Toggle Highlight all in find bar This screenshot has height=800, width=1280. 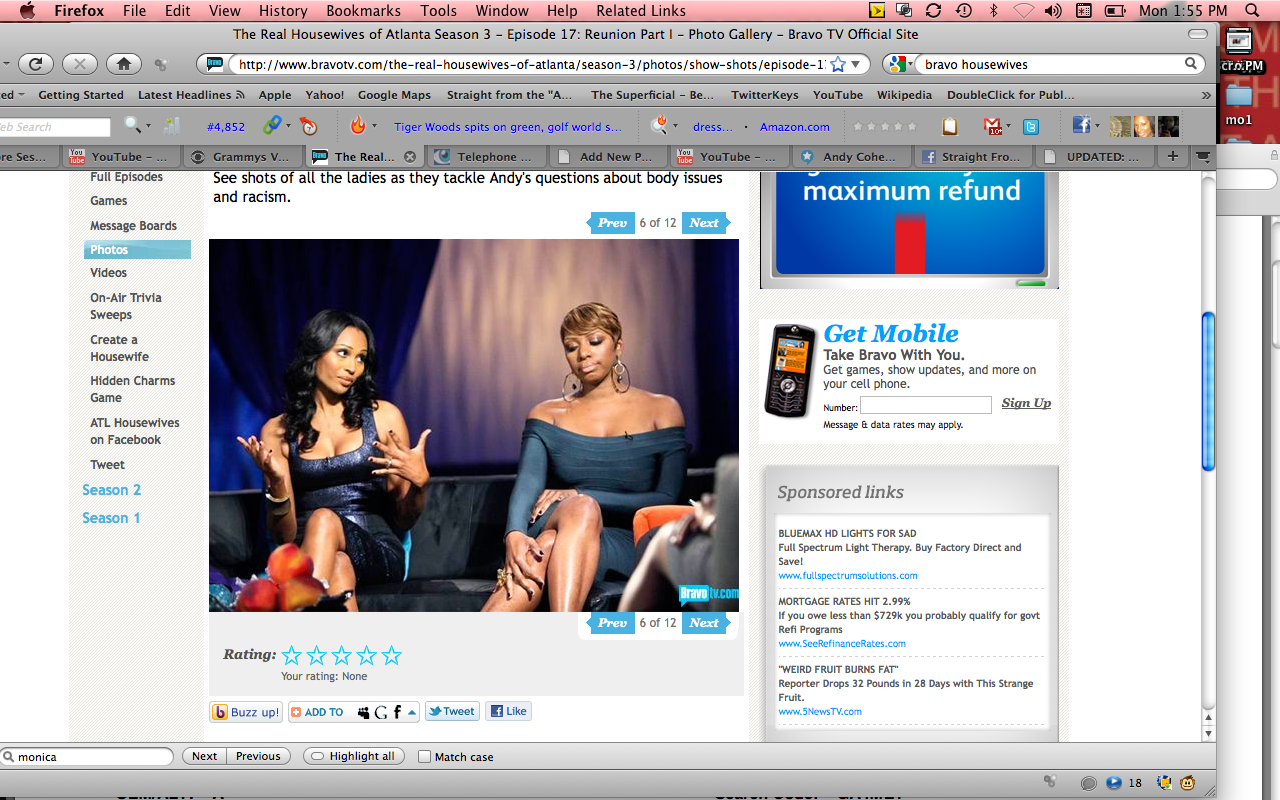(x=353, y=757)
